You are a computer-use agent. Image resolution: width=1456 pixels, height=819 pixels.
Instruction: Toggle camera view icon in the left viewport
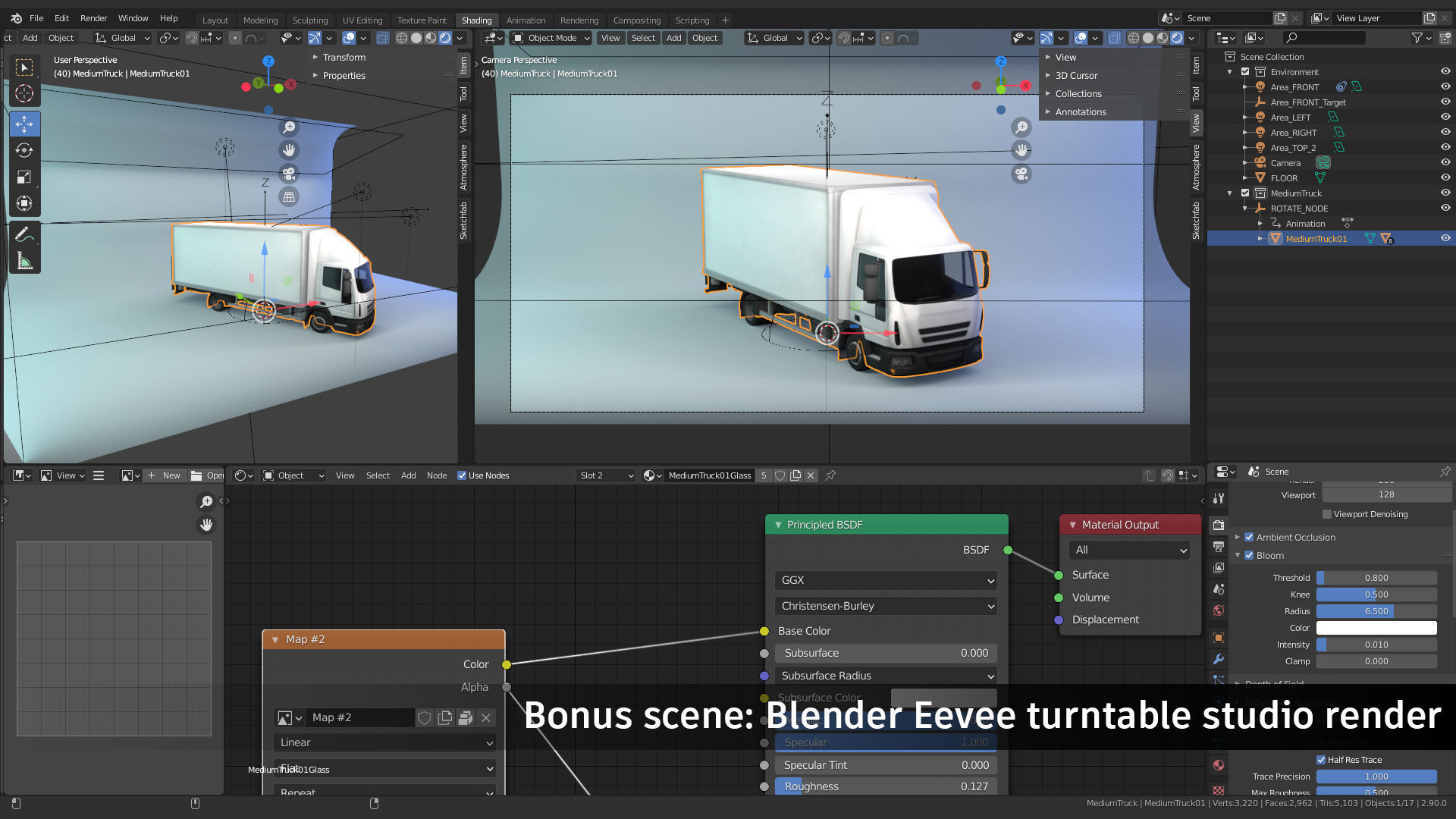pos(289,174)
